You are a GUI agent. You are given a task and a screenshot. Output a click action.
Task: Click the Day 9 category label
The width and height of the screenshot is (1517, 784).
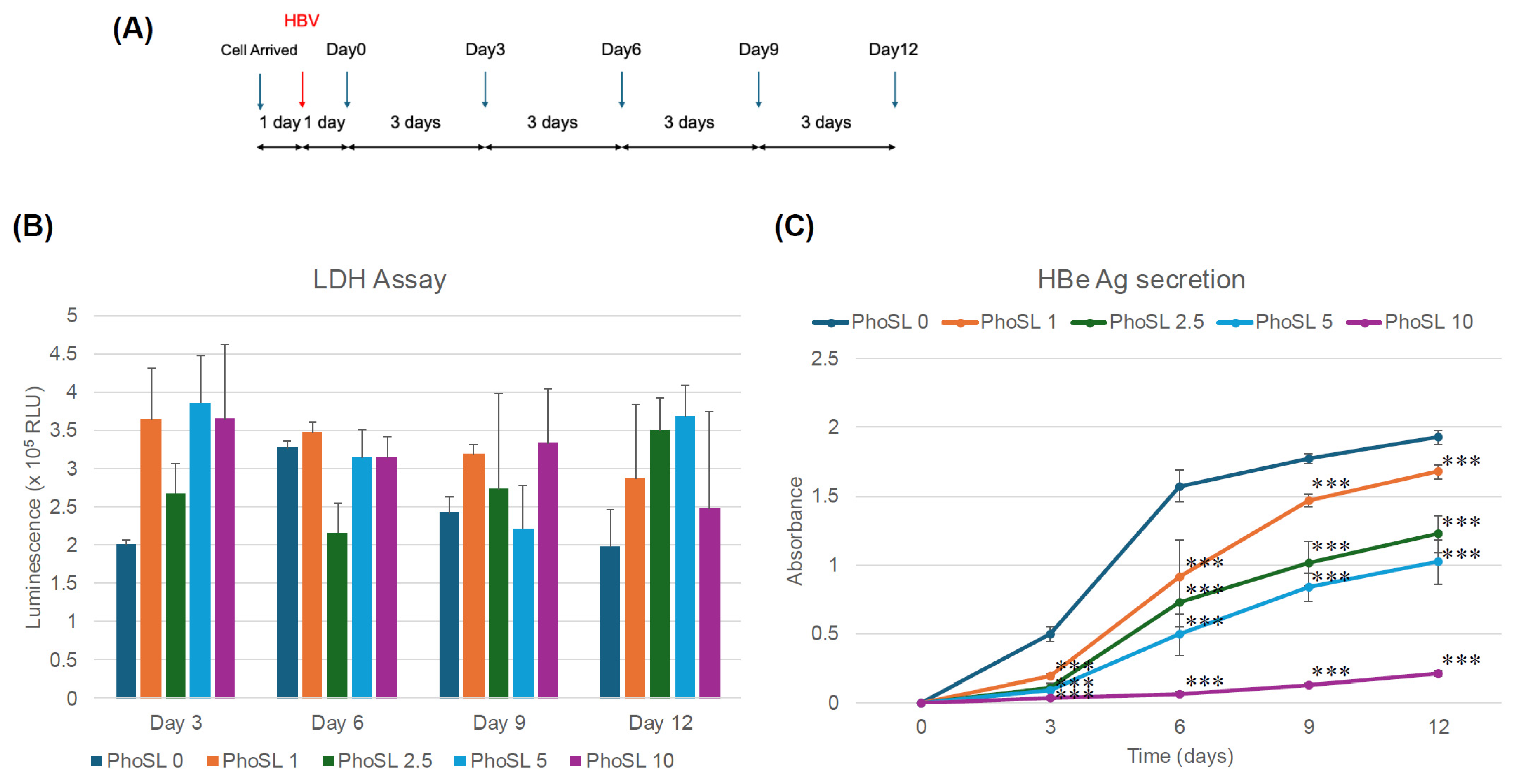click(x=499, y=722)
